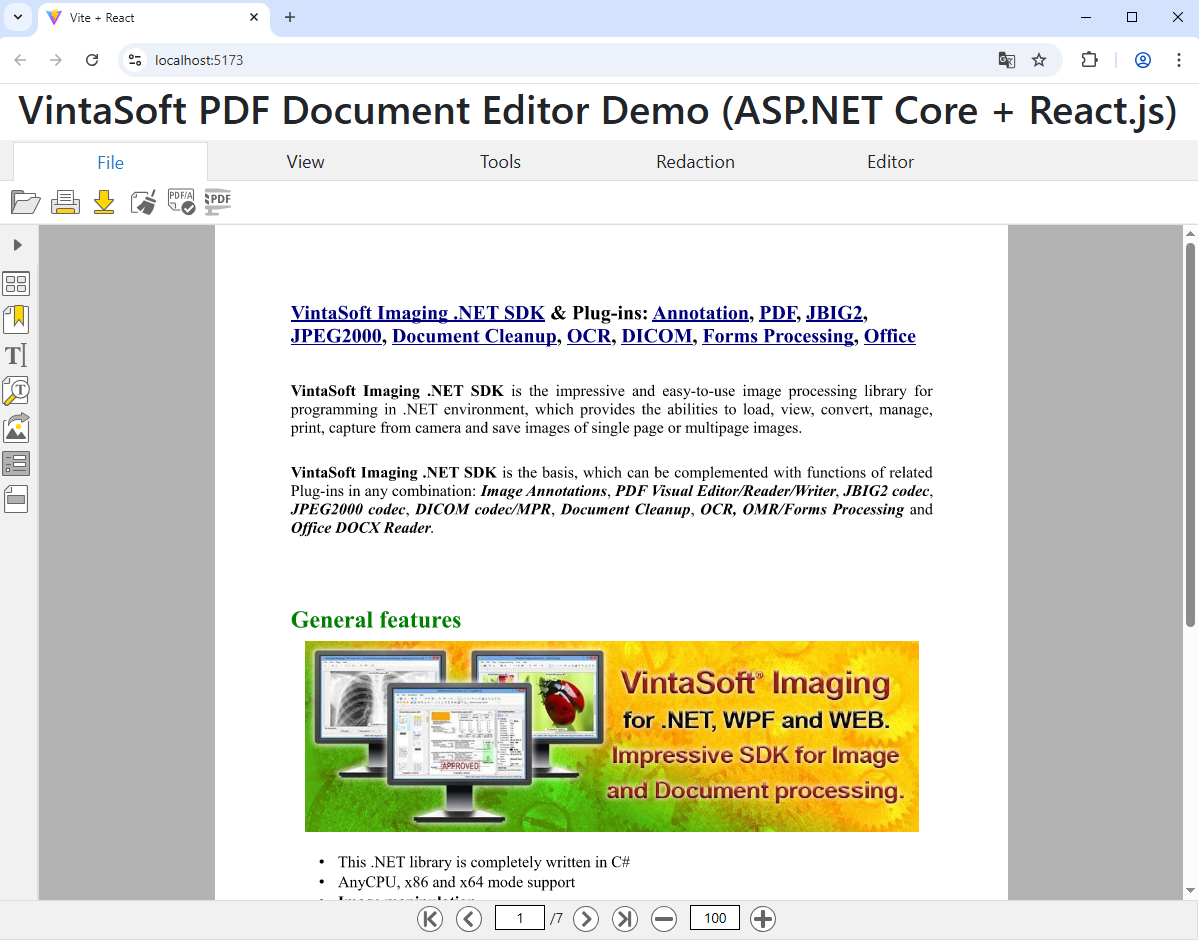Close the Vite + React tab
Screen dimensions: 1199x944
tap(254, 17)
